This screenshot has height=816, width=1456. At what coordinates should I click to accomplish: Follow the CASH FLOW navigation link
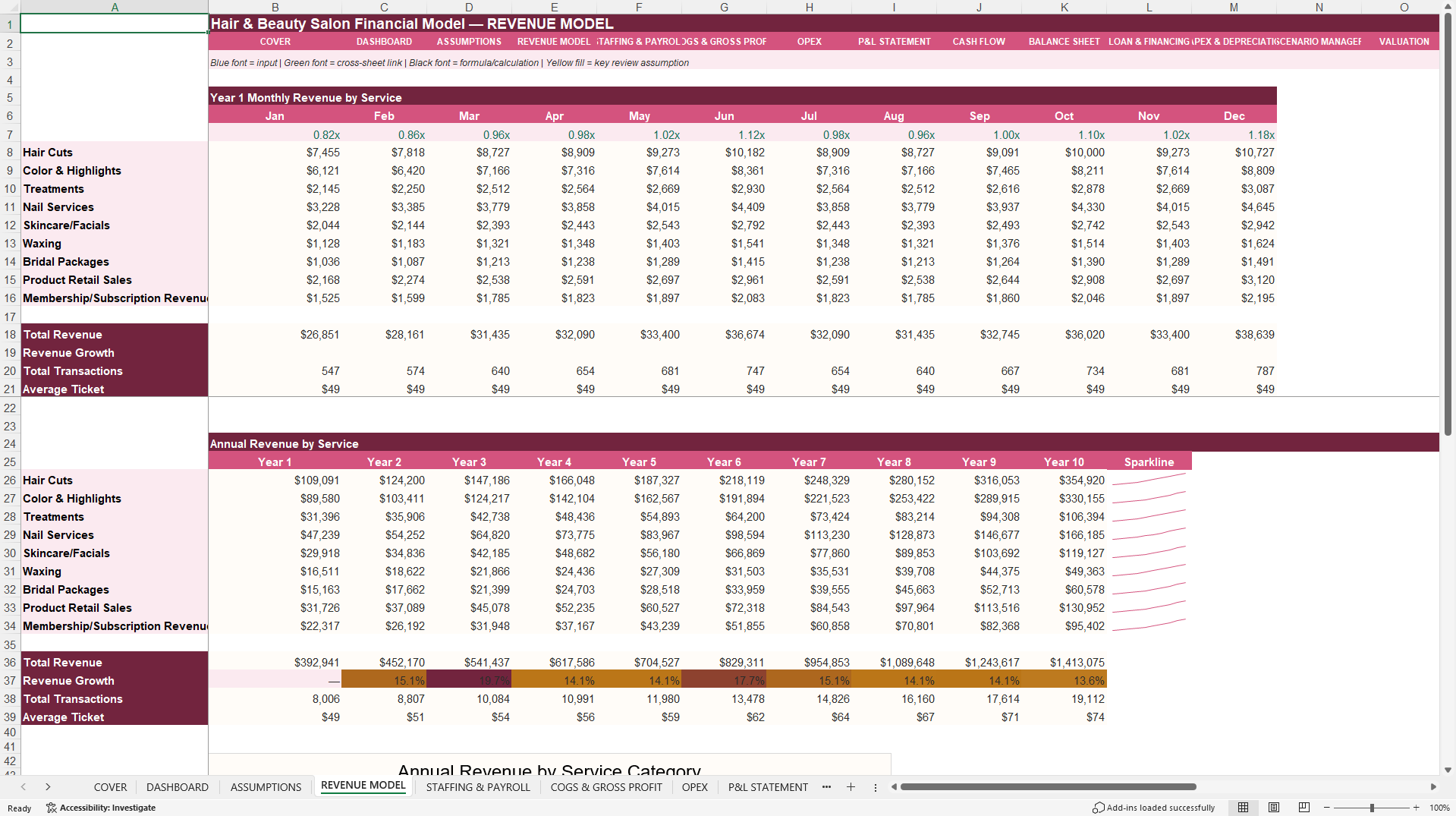point(979,42)
